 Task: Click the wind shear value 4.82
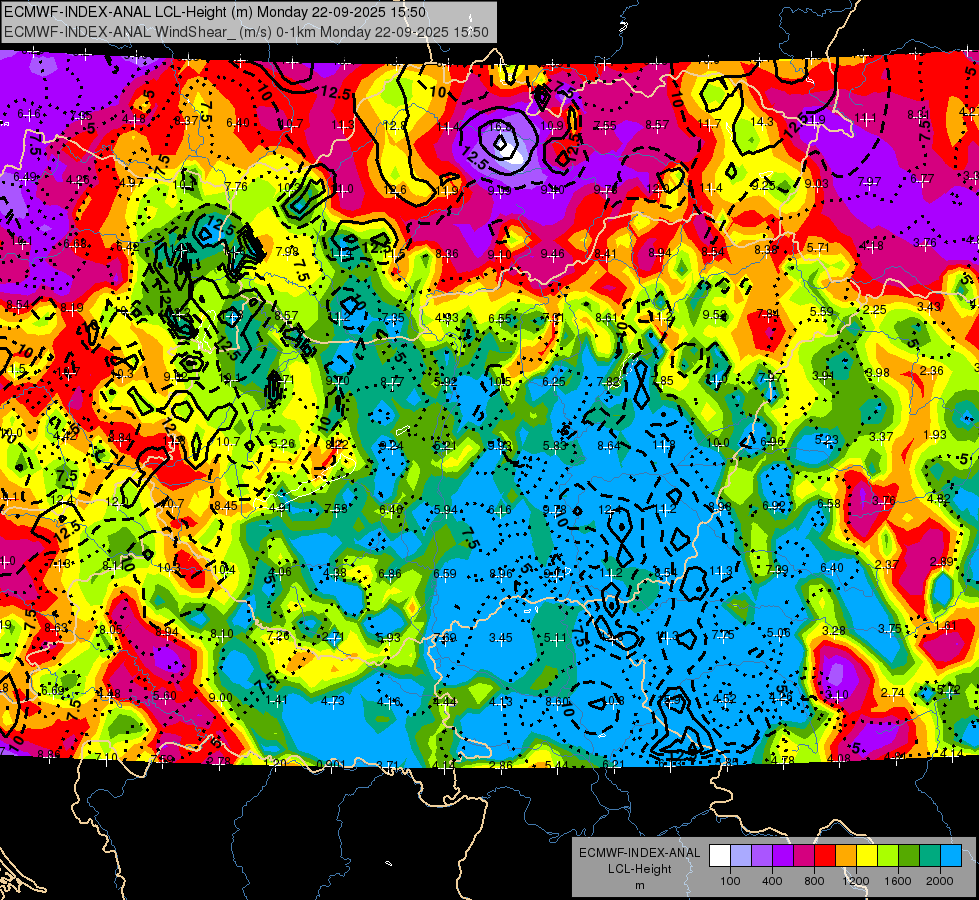click(x=938, y=499)
